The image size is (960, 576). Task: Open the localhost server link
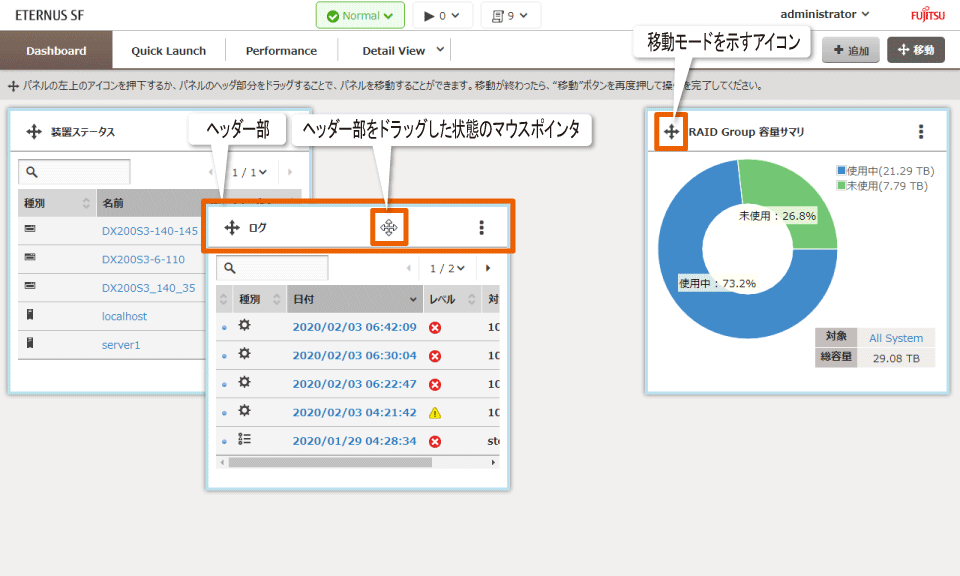(x=124, y=316)
